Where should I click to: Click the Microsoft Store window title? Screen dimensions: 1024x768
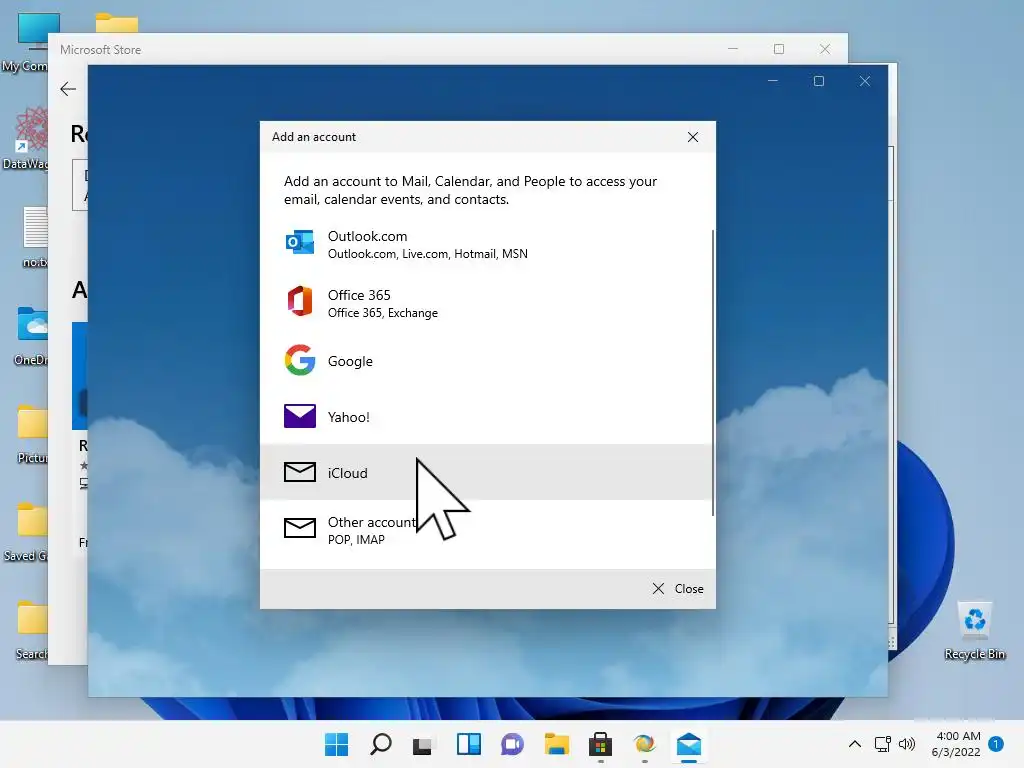[x=101, y=50]
